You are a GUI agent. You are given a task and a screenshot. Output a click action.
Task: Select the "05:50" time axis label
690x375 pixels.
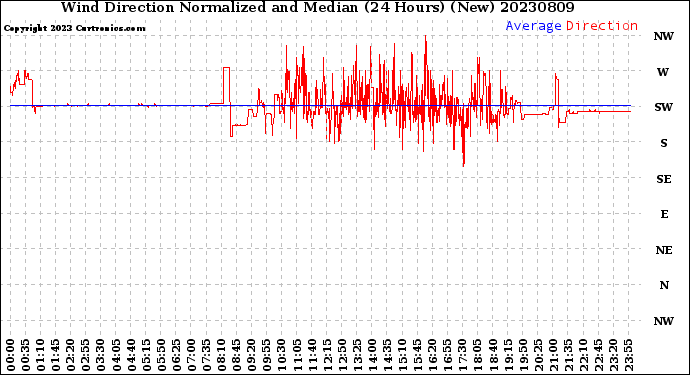[161, 355]
